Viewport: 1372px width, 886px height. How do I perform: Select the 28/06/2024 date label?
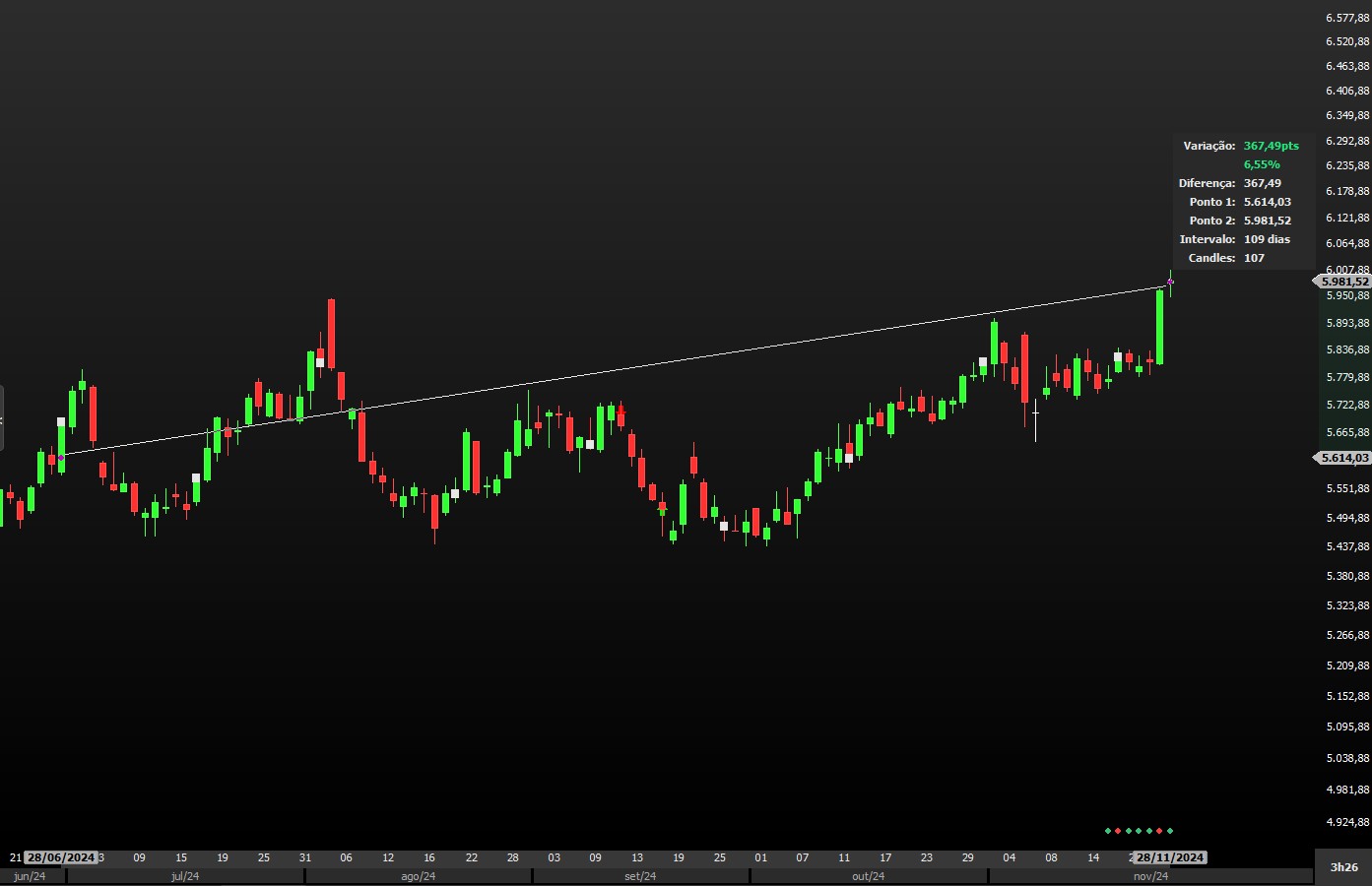point(61,857)
